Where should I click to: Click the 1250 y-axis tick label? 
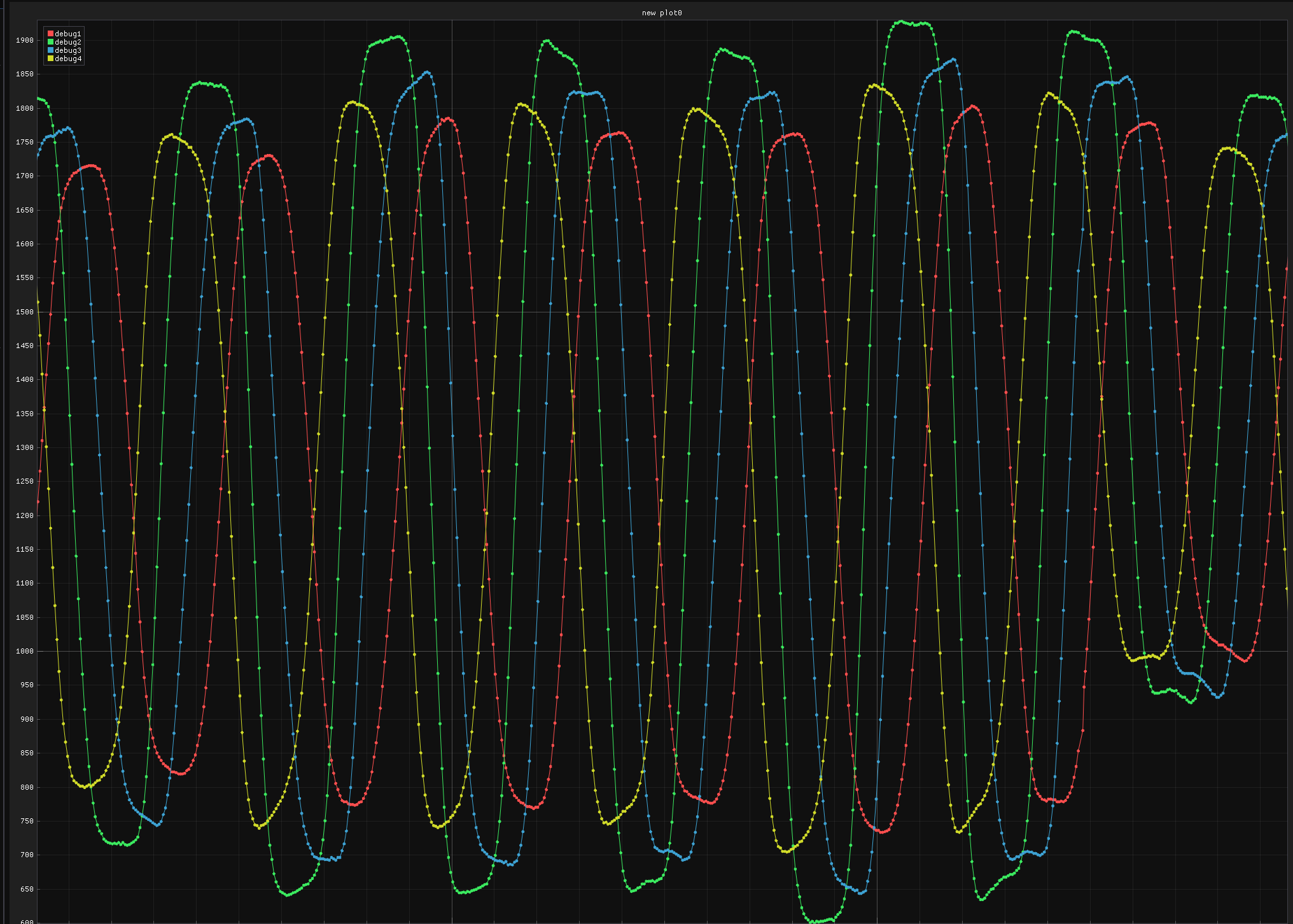pyautogui.click(x=25, y=481)
